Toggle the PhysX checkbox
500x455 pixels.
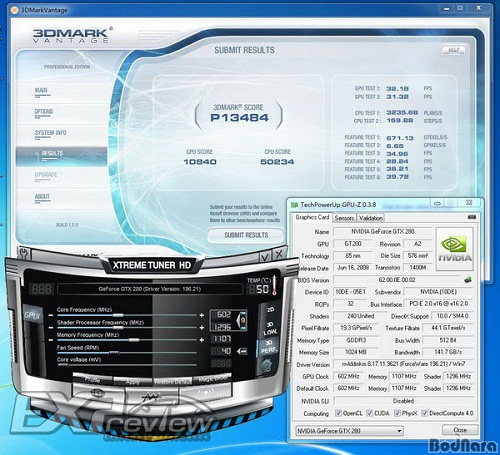(397, 413)
